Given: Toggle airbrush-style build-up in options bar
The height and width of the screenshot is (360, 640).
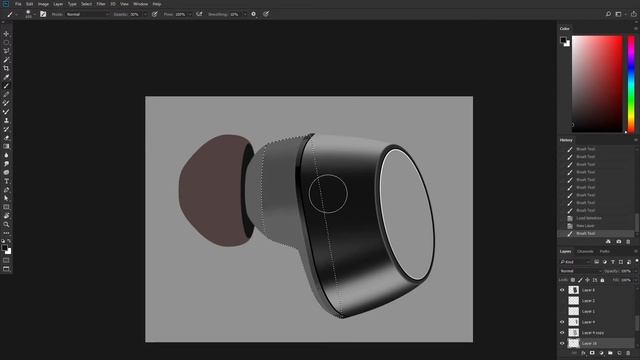Looking at the screenshot, I should click(199, 14).
